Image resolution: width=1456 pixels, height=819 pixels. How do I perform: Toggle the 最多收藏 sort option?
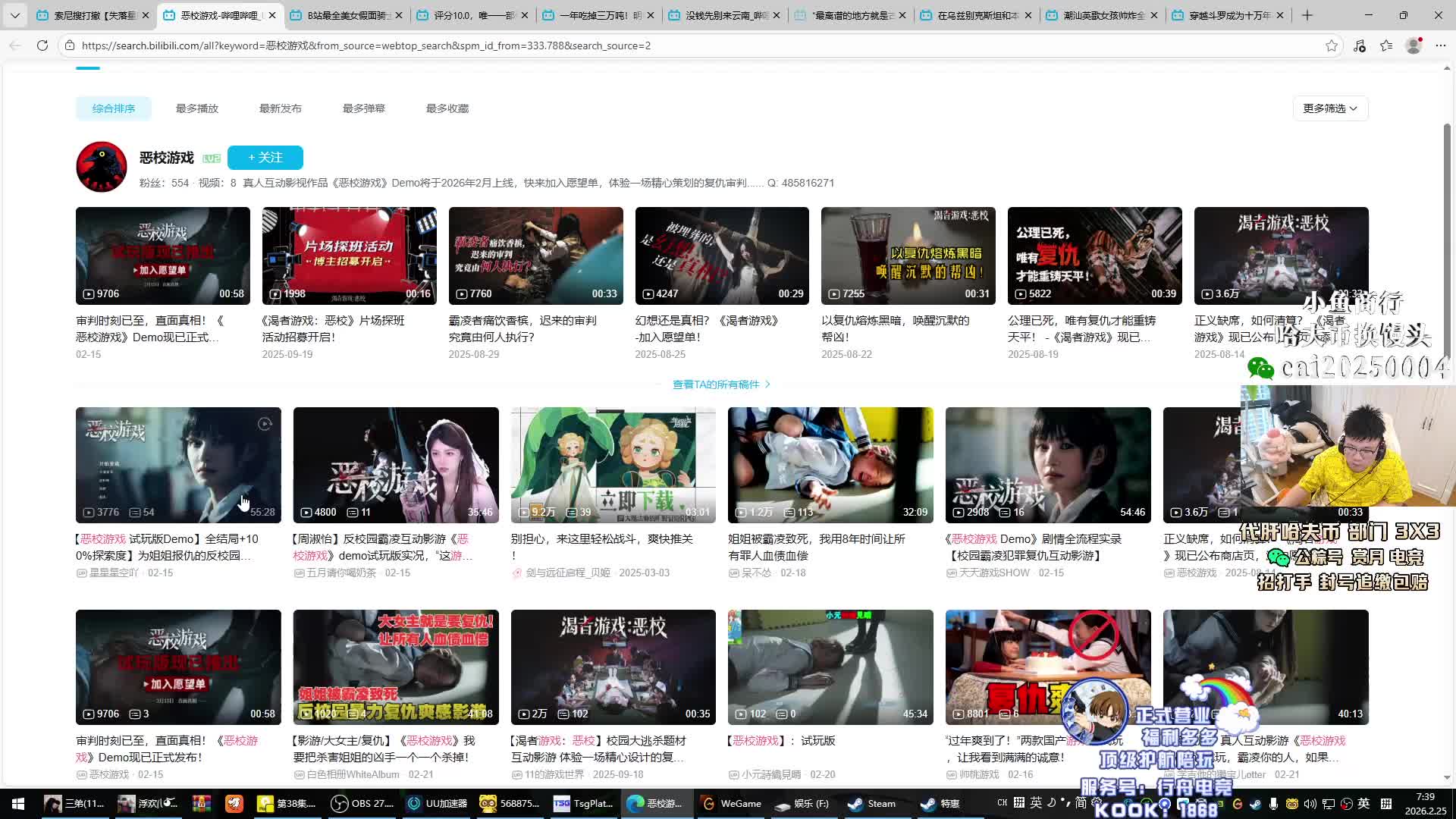(447, 108)
